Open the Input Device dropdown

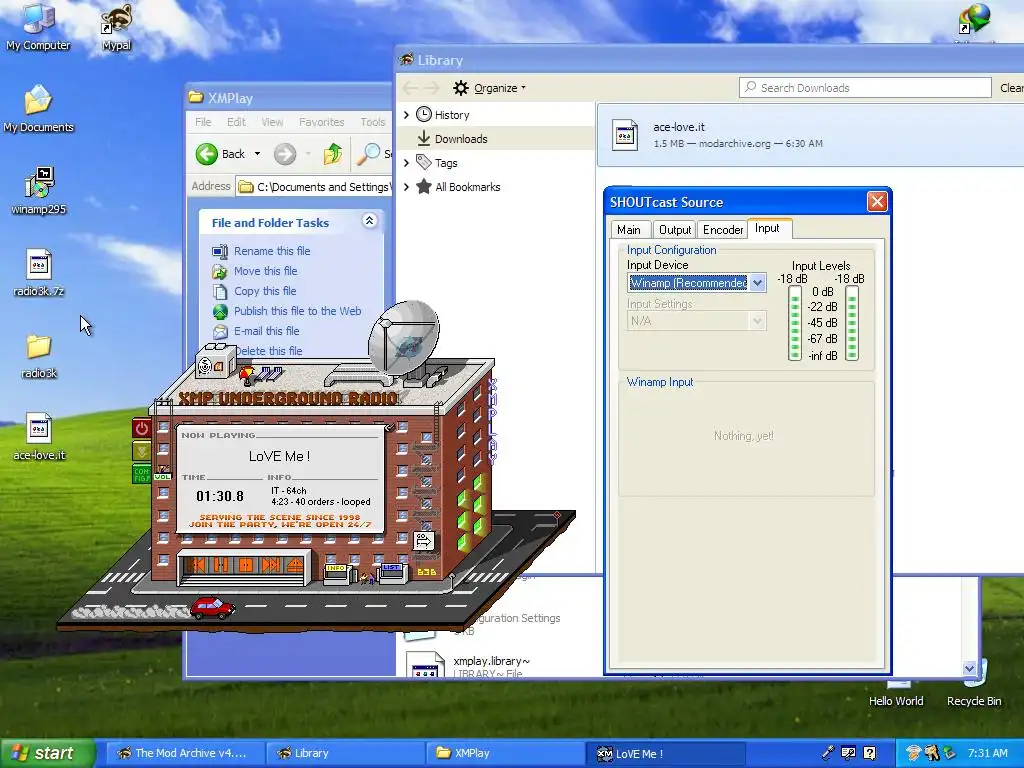[697, 283]
